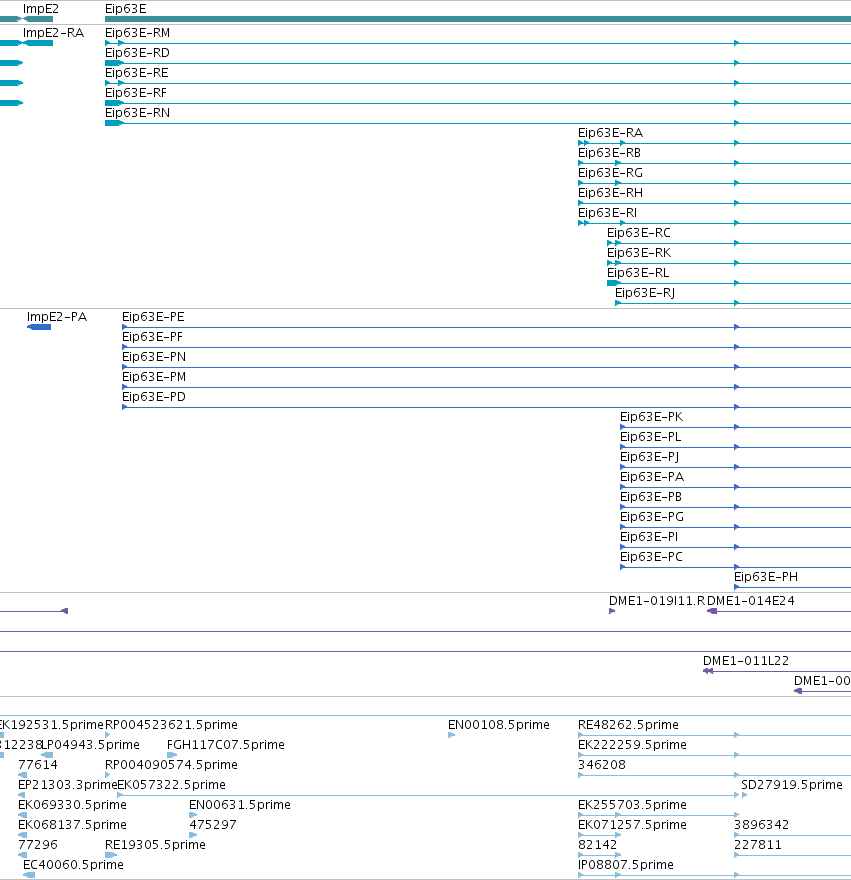851x880 pixels.
Task: Select transcript label Eip63E-RM
Action: pos(138,33)
